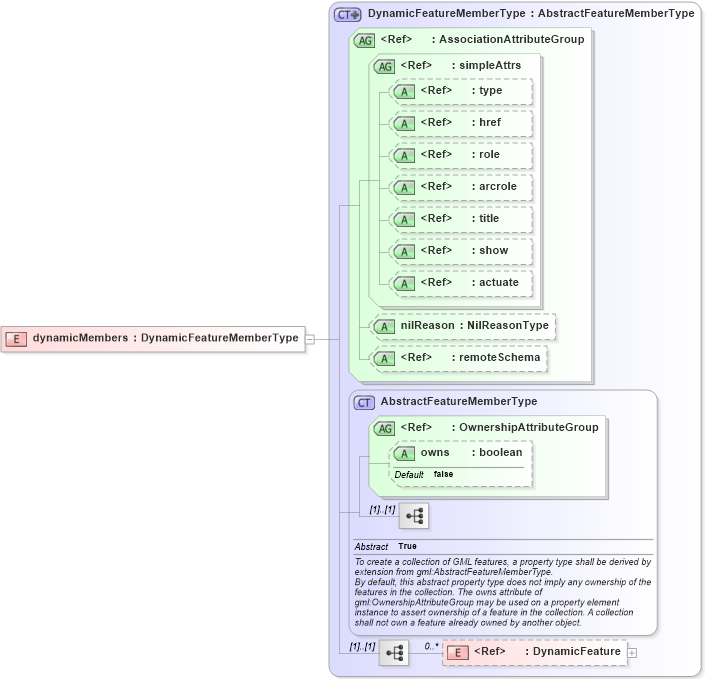Click the AG icon of simpleAttrs
Image resolution: width=706 pixels, height=679 pixels.
click(385, 67)
